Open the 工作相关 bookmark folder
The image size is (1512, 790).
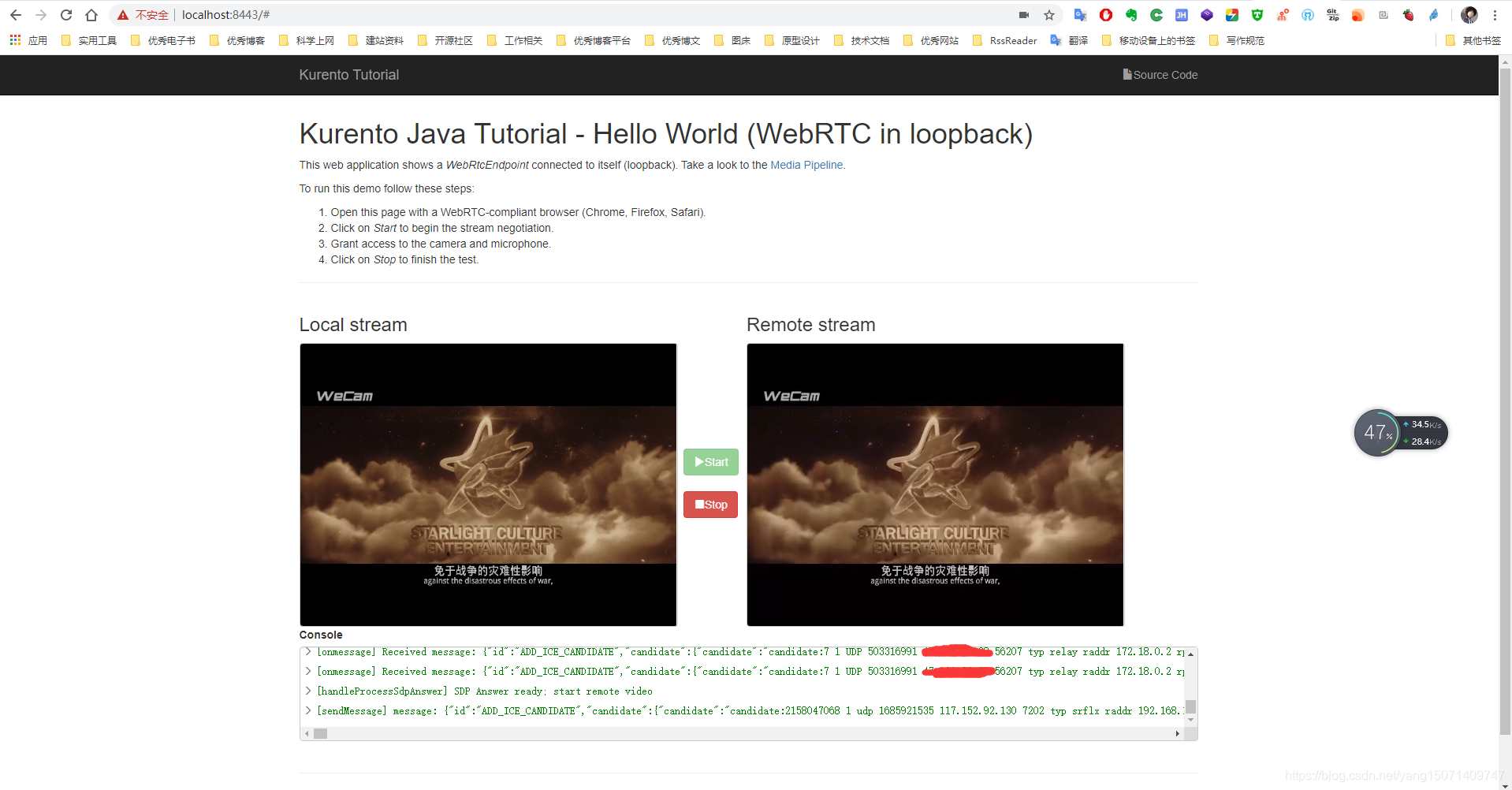[515, 40]
